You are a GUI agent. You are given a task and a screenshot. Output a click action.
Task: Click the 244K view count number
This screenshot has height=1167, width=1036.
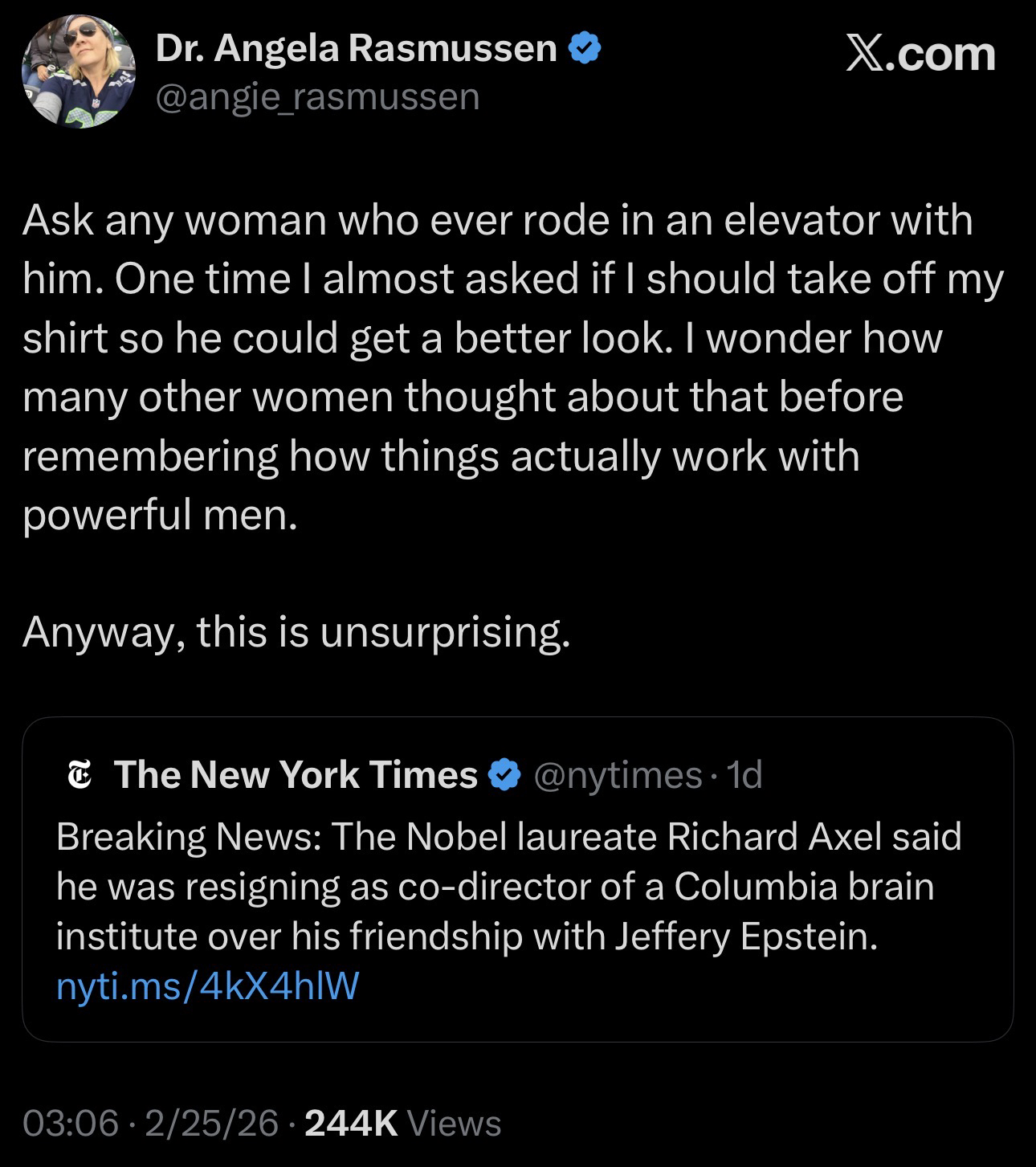click(x=351, y=1123)
